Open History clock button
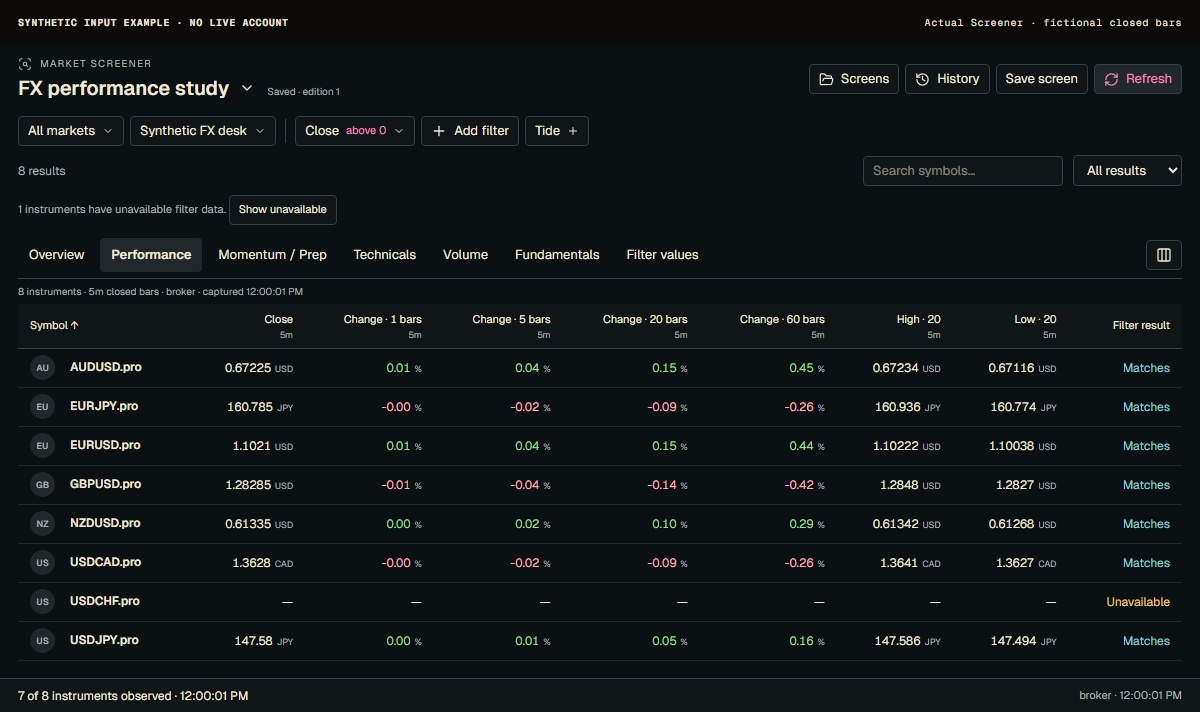1200x712 pixels. coord(947,79)
